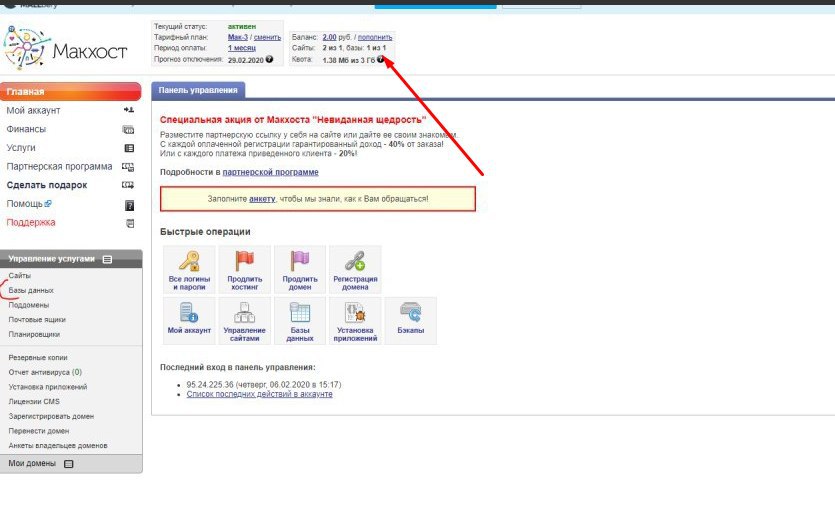Click the 'пополнить' balance link
Screen dimensions: 835x526
point(375,37)
